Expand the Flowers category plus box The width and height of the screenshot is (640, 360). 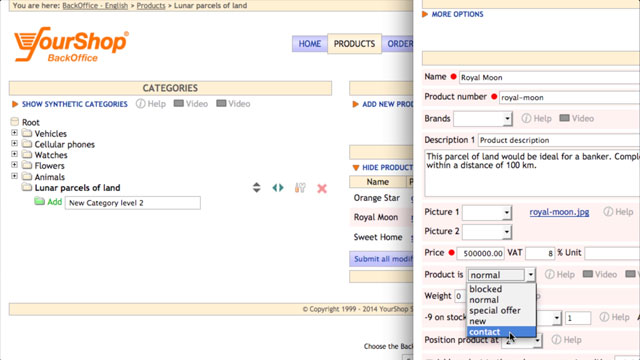point(14,165)
